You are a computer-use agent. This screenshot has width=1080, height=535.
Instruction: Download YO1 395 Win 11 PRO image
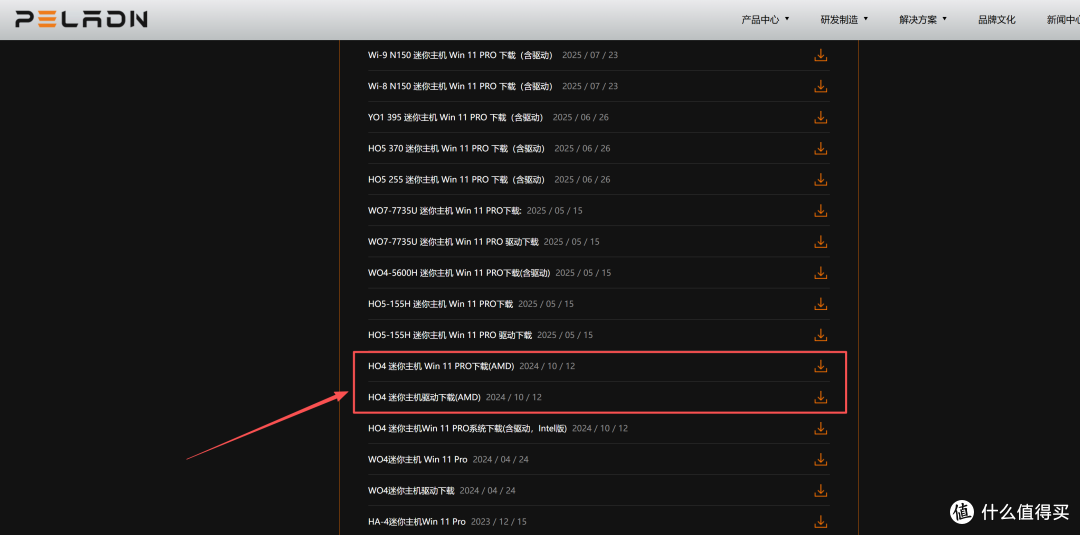click(x=820, y=117)
